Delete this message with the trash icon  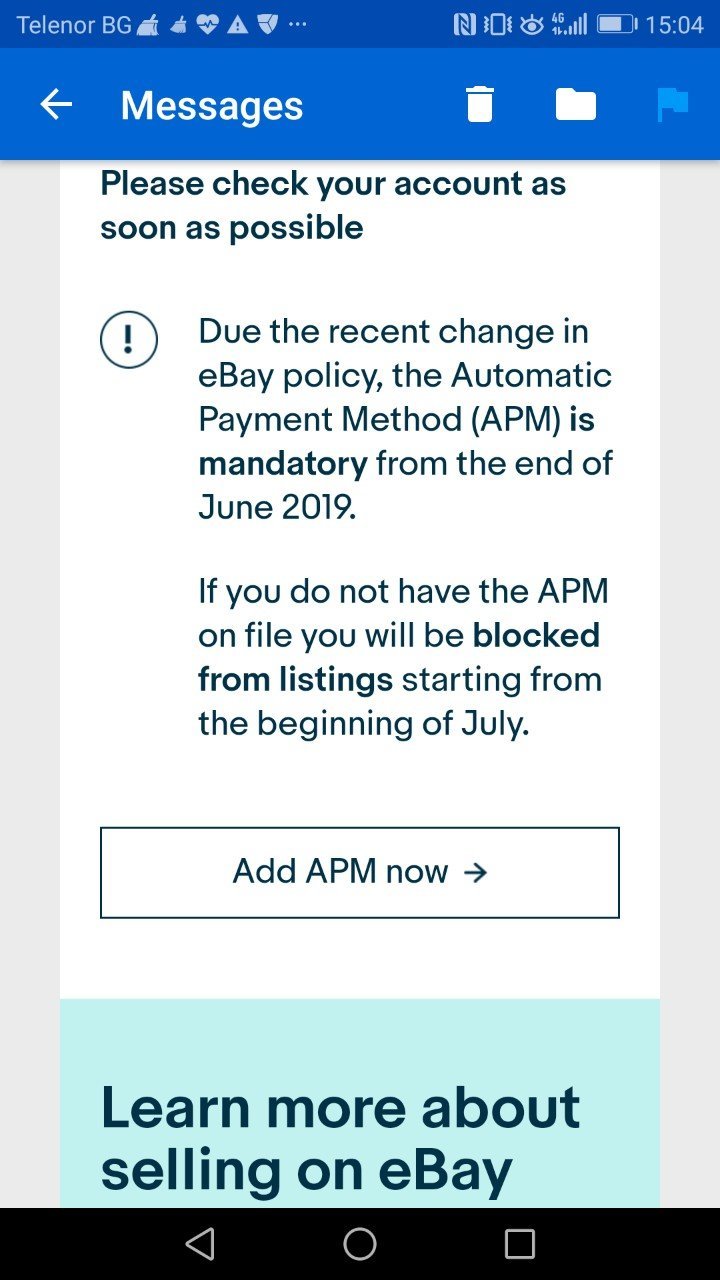[480, 105]
